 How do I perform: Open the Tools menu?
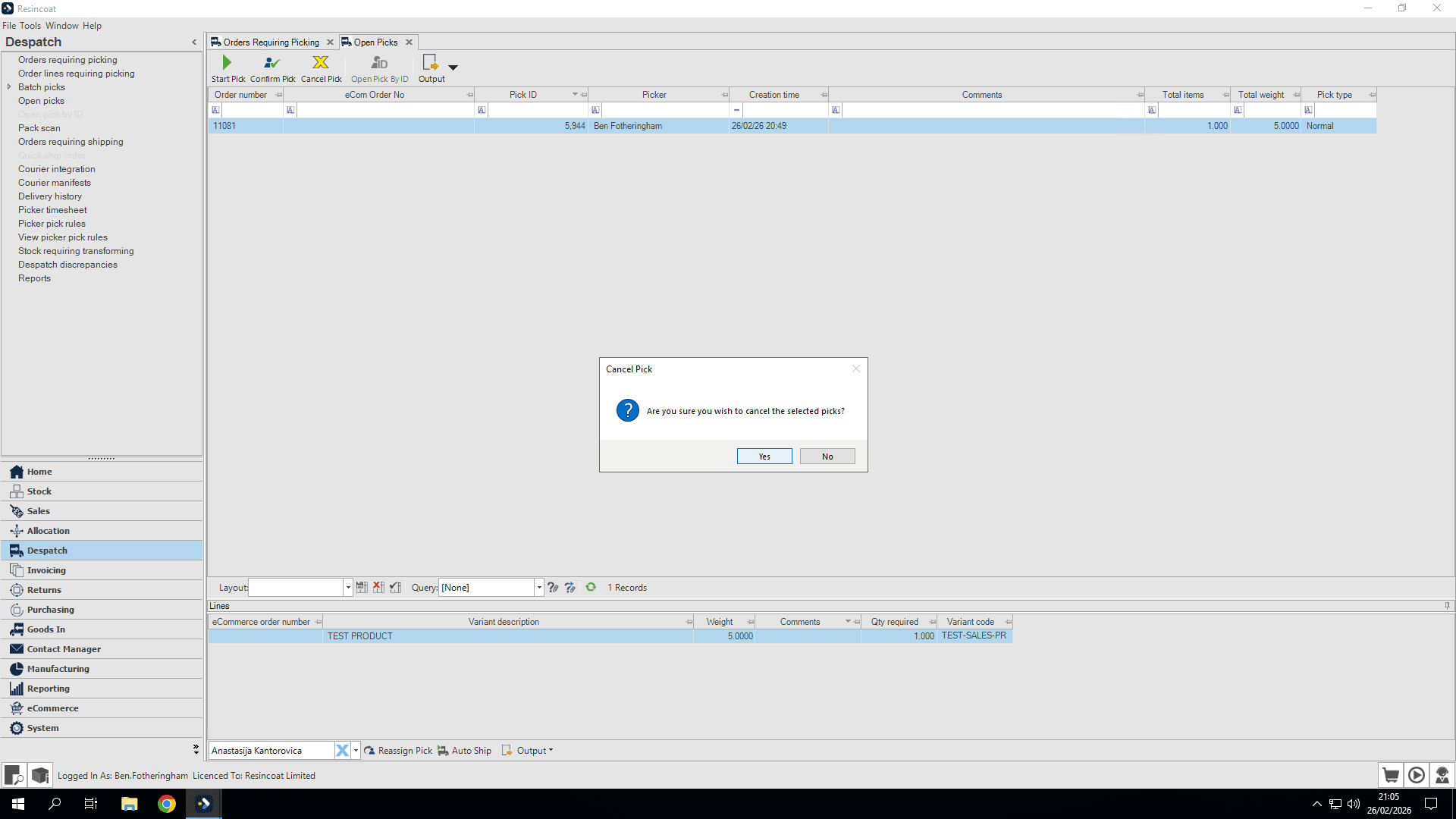click(x=30, y=26)
